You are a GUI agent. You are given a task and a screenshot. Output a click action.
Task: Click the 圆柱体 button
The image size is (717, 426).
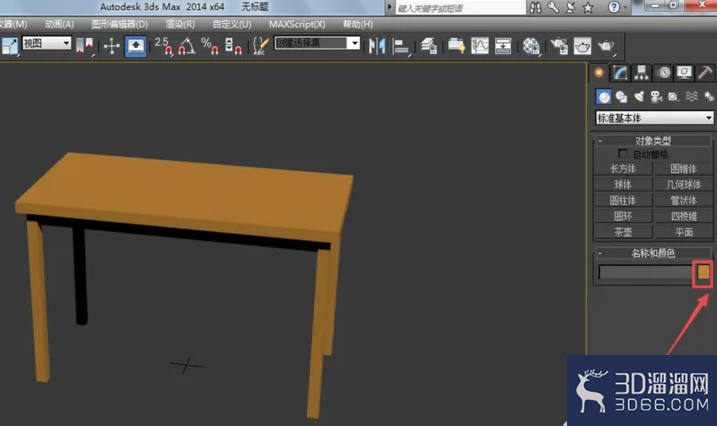(623, 200)
